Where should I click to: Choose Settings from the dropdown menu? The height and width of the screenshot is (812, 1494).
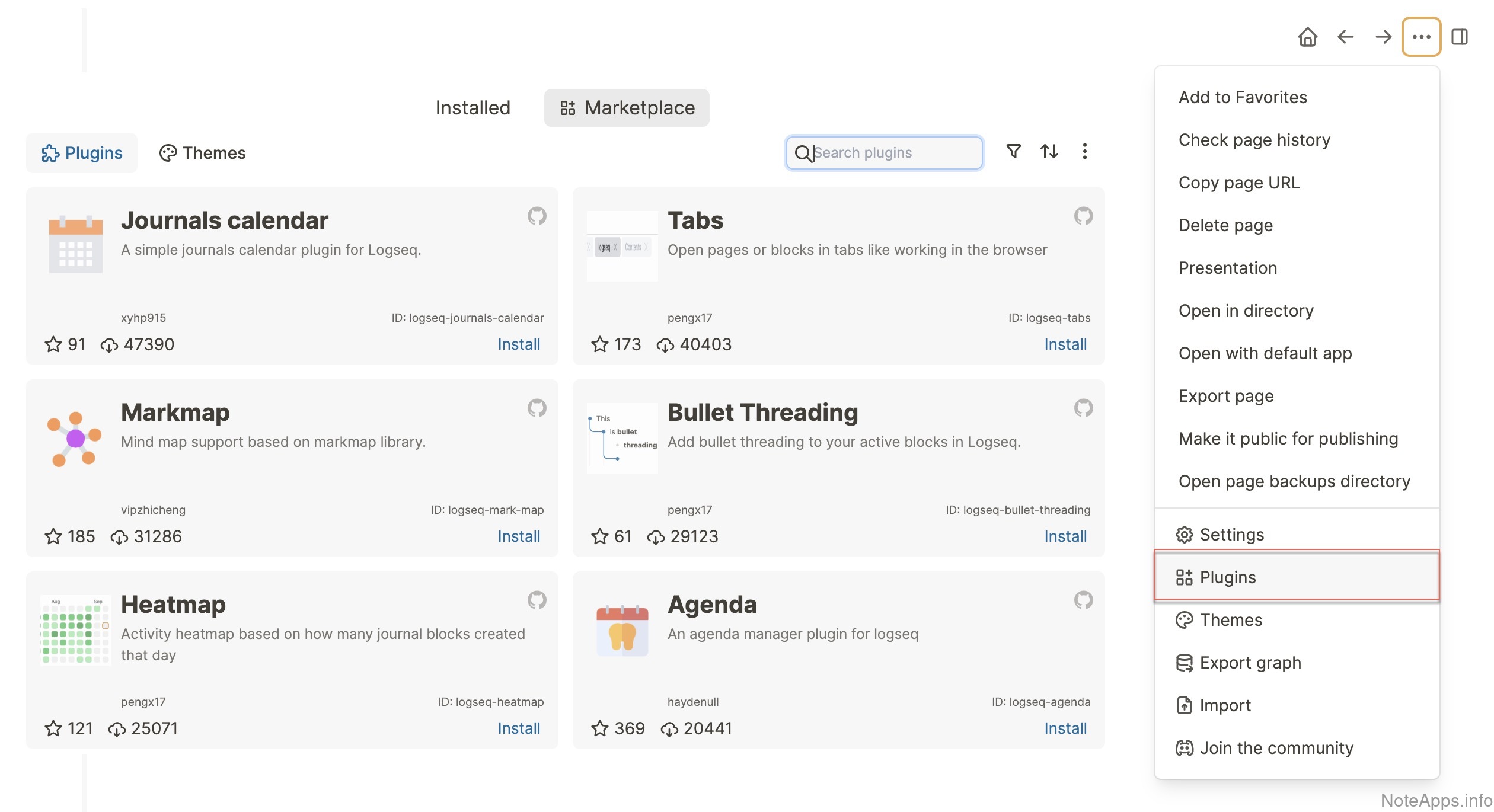click(x=1231, y=535)
